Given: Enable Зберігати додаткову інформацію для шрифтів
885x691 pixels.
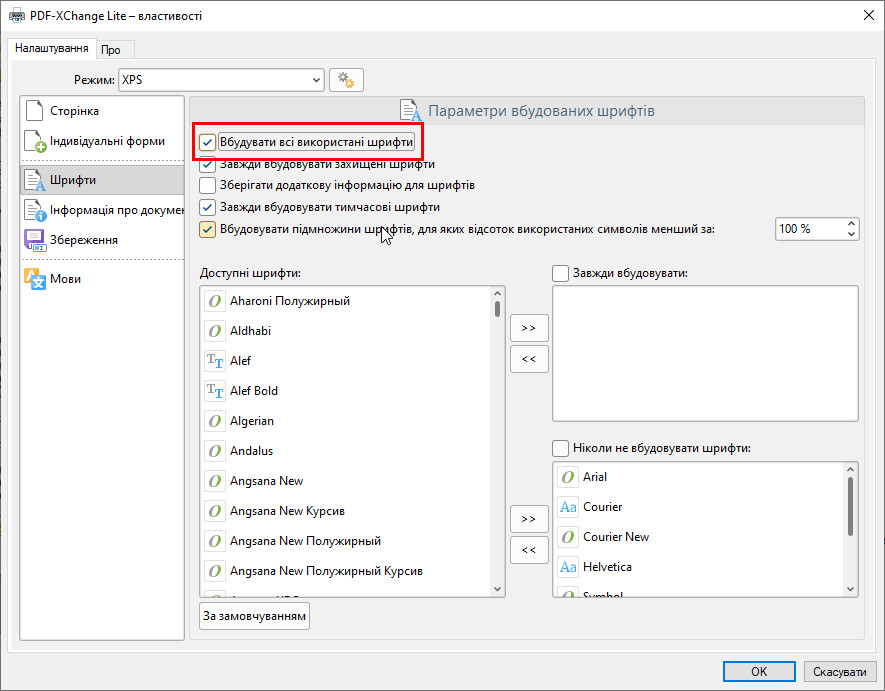Looking at the screenshot, I should tap(207, 185).
